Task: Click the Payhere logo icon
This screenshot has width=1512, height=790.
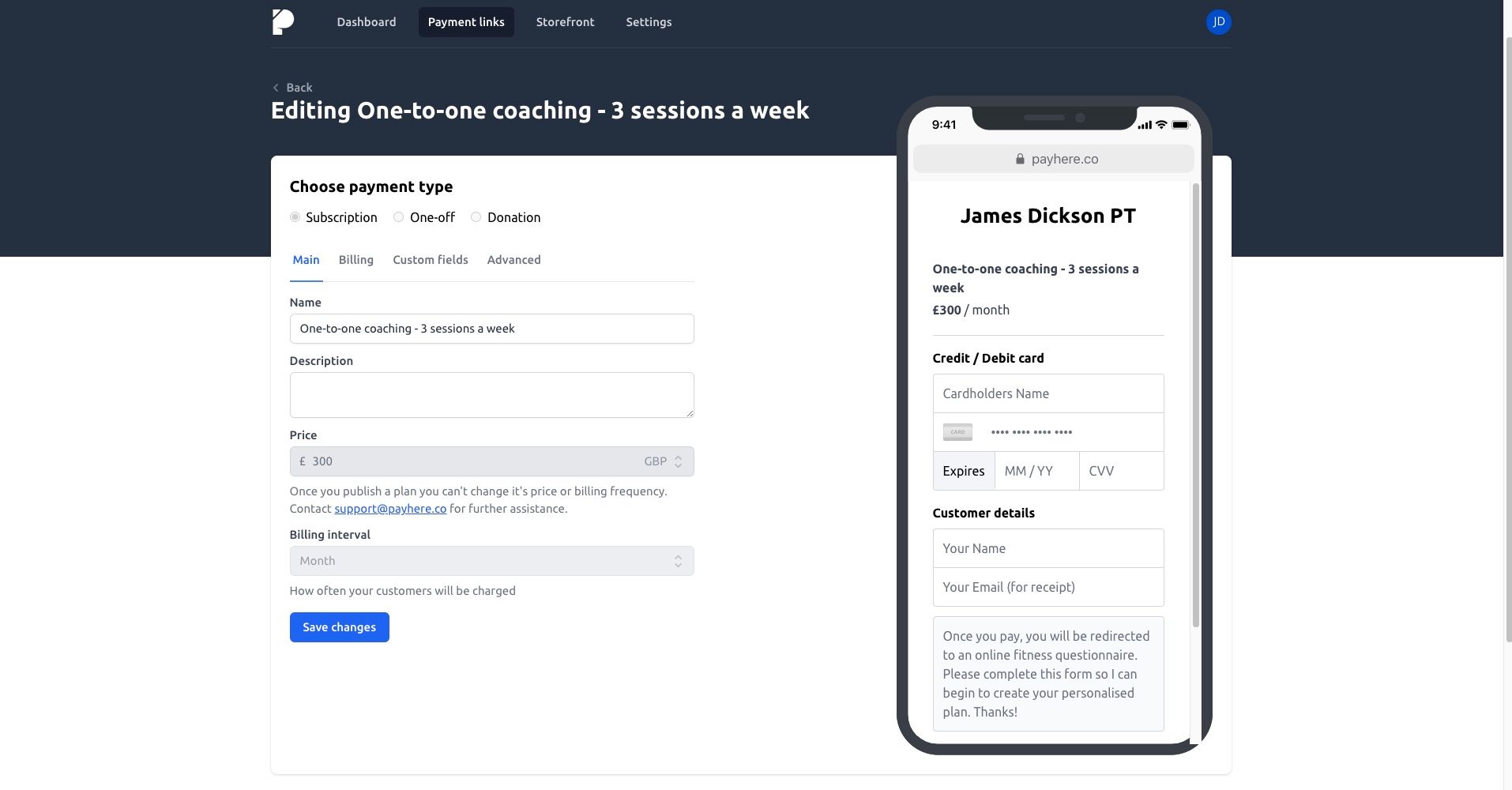Action: (283, 22)
